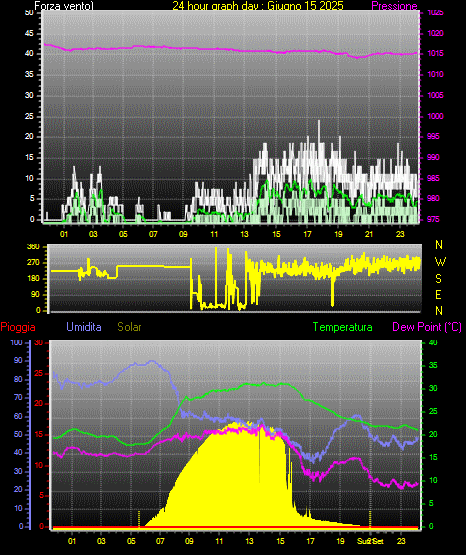Click the S compass direction label
The height and width of the screenshot is (555, 466).
click(x=438, y=279)
